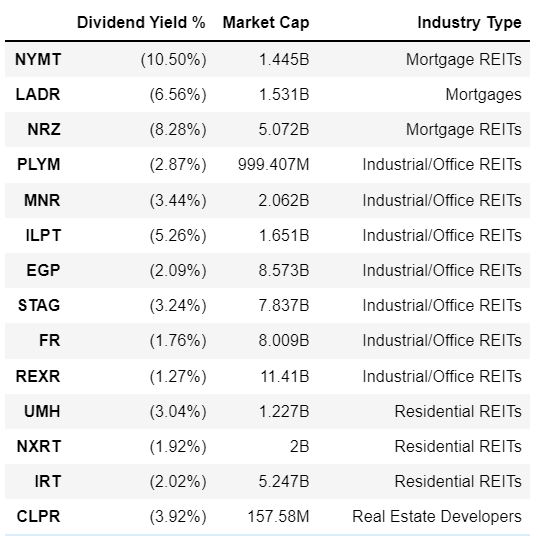Screen dimensions: 539x536
Task: Click NXRT Residential REITs industry cell
Action: 458,447
